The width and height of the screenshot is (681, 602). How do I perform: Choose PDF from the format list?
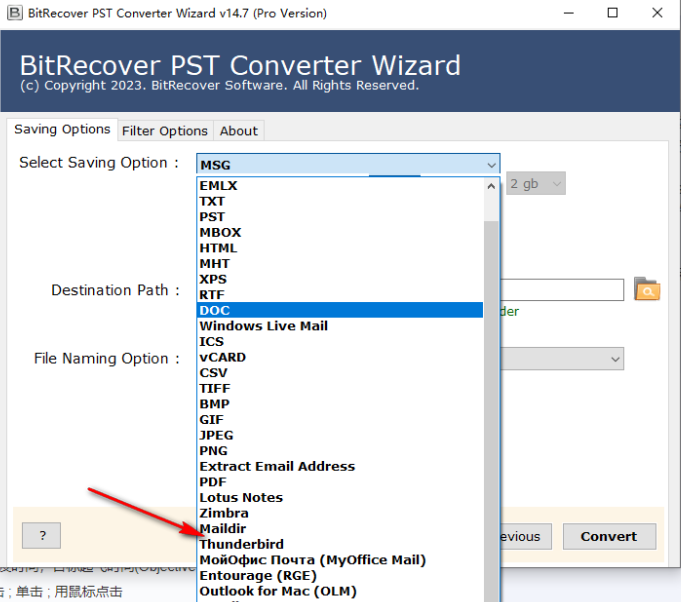point(340,482)
